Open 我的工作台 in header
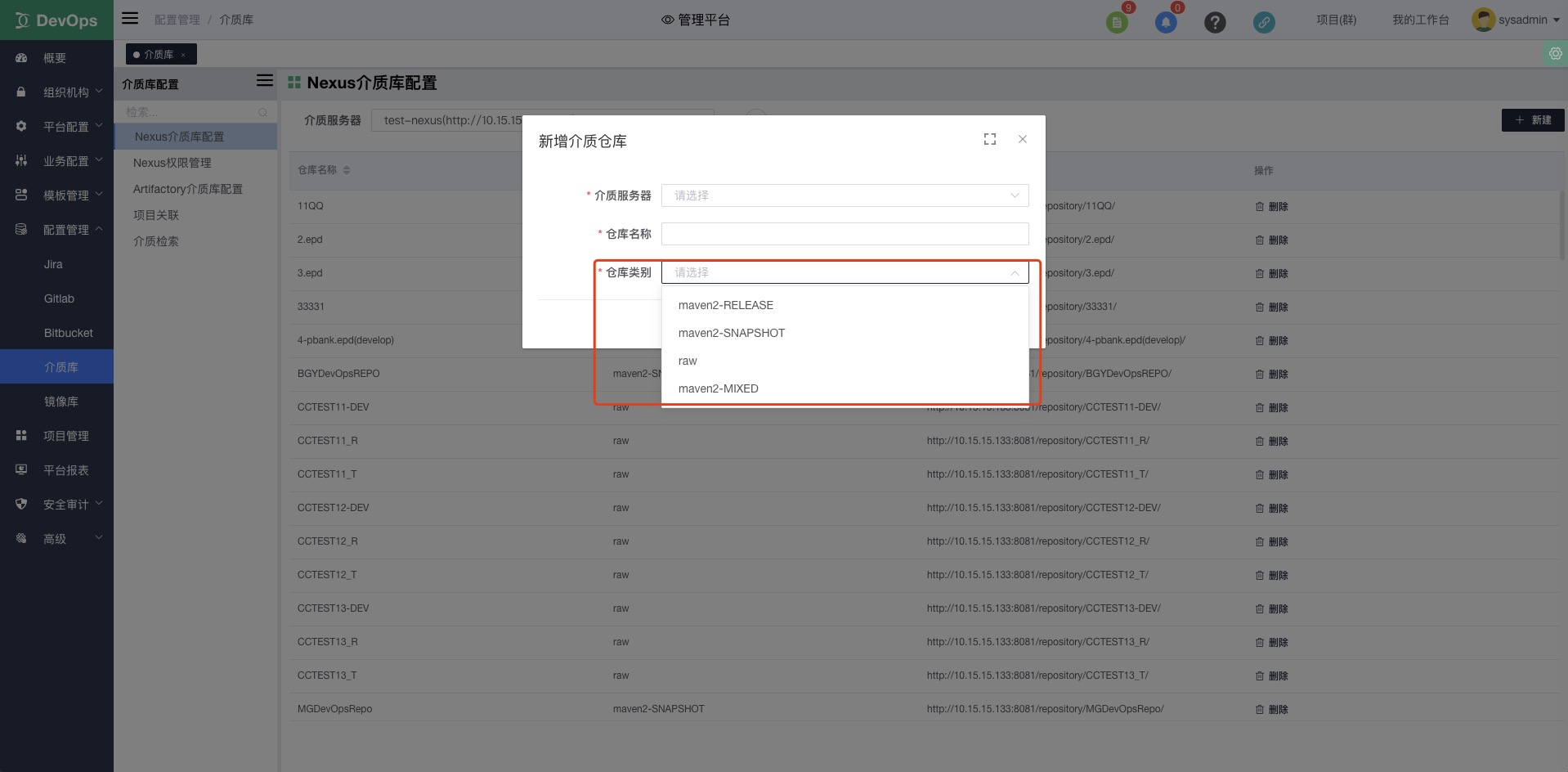 pyautogui.click(x=1420, y=20)
